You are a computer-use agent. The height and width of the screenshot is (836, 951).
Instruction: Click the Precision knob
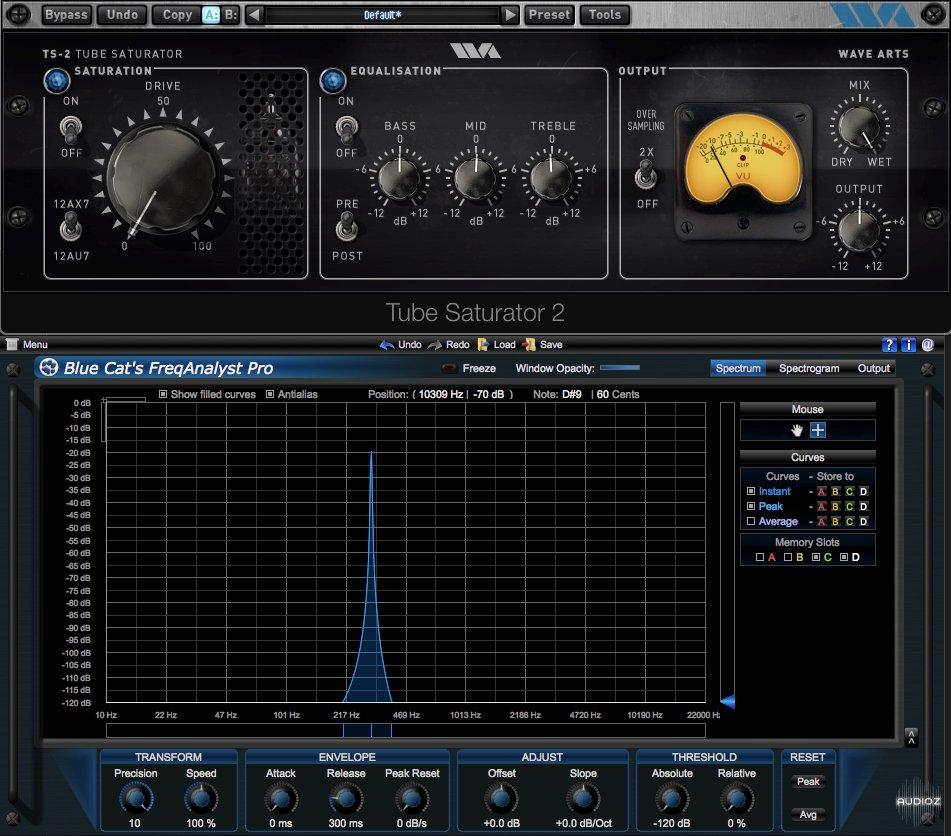[136, 798]
